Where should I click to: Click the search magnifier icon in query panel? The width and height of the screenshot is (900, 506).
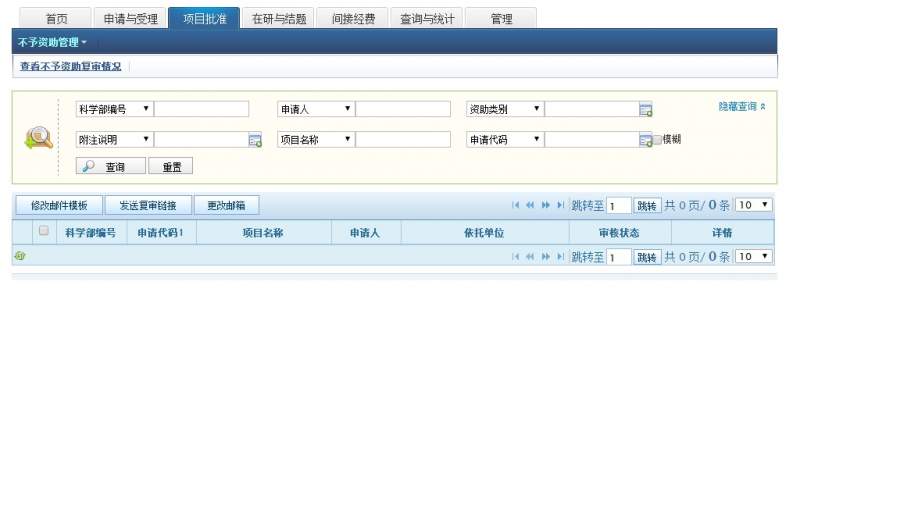pos(38,138)
